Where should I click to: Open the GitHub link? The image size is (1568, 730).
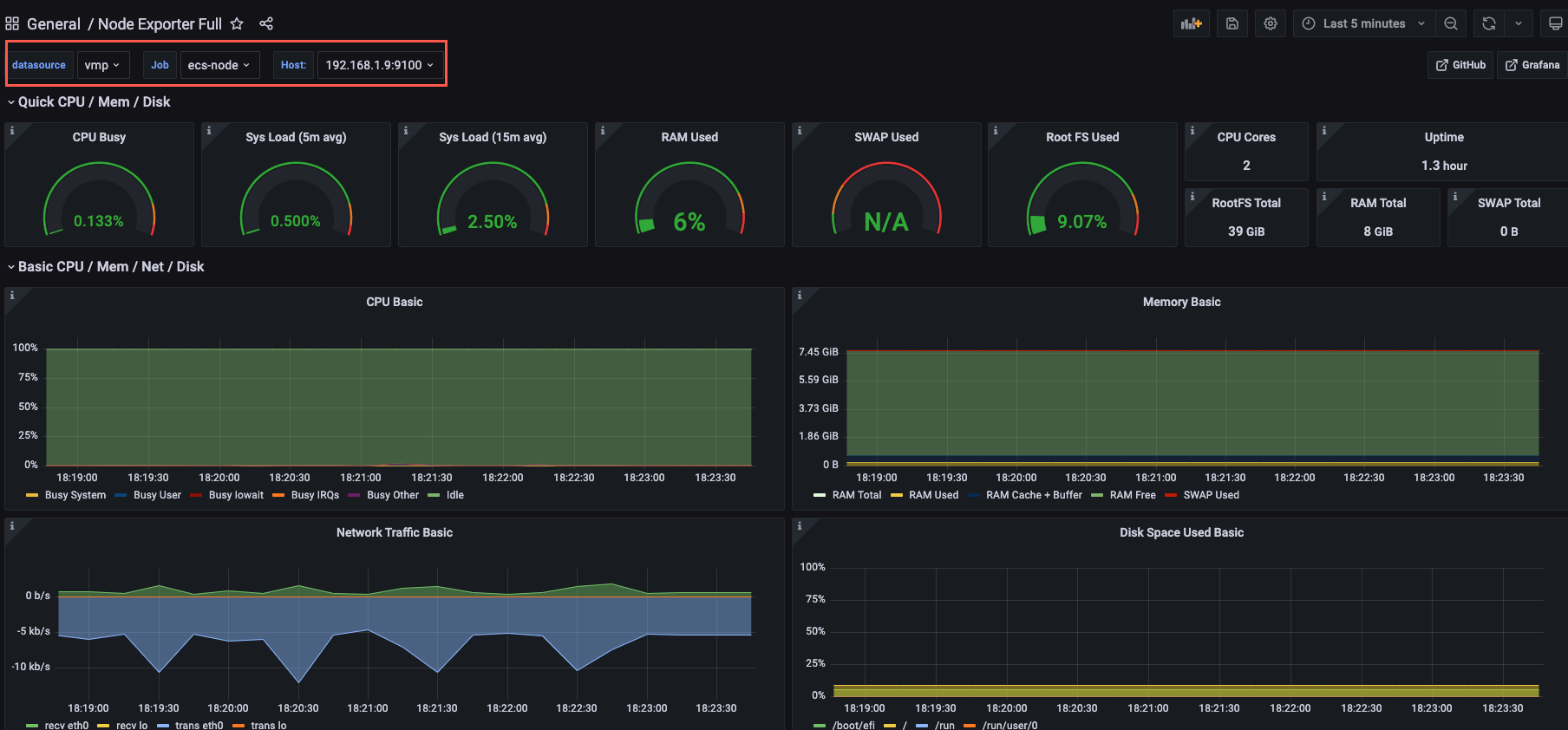[1460, 65]
